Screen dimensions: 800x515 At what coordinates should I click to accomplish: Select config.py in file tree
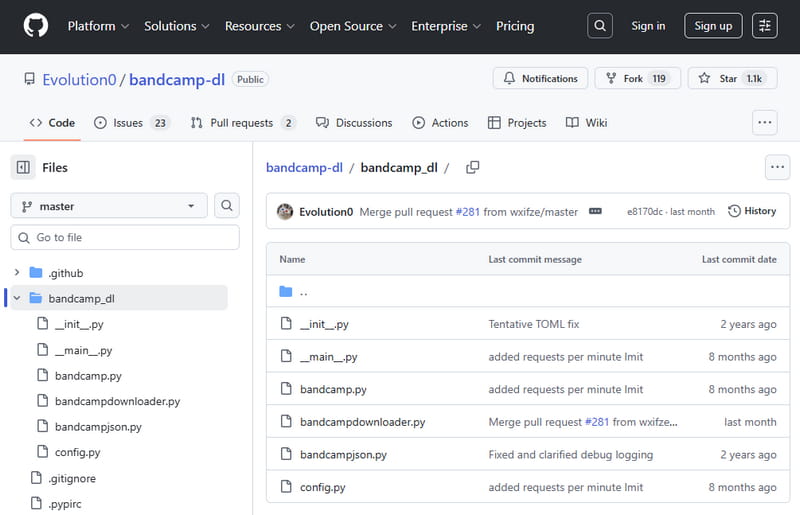point(78,452)
